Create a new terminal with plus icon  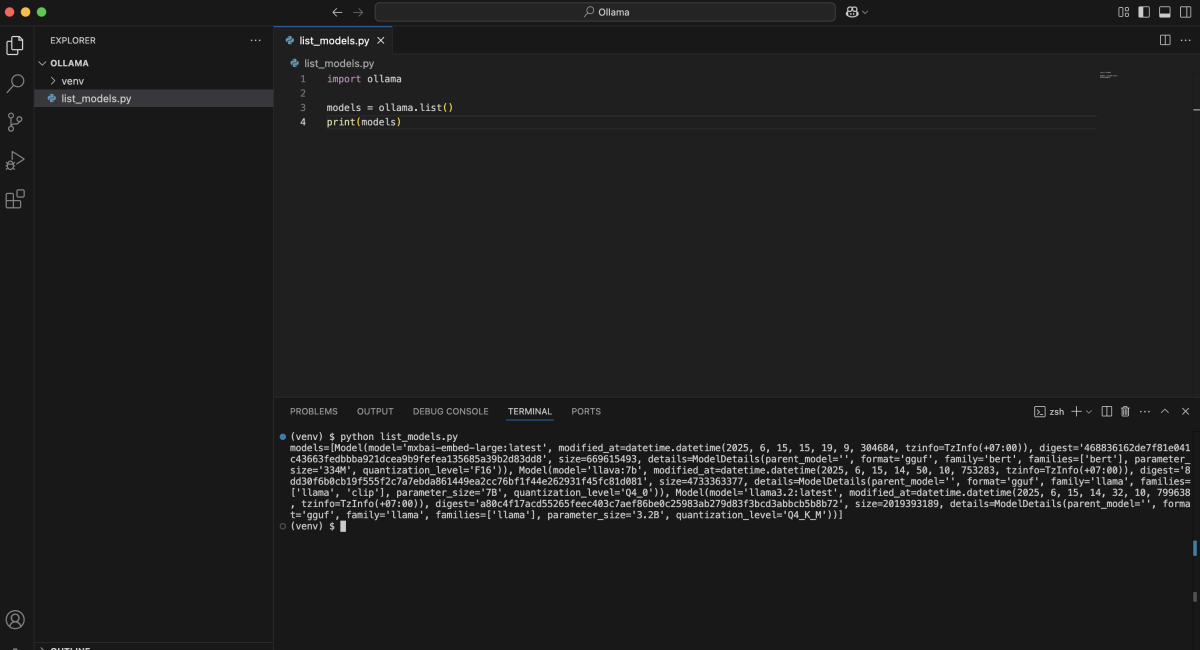coord(1077,411)
